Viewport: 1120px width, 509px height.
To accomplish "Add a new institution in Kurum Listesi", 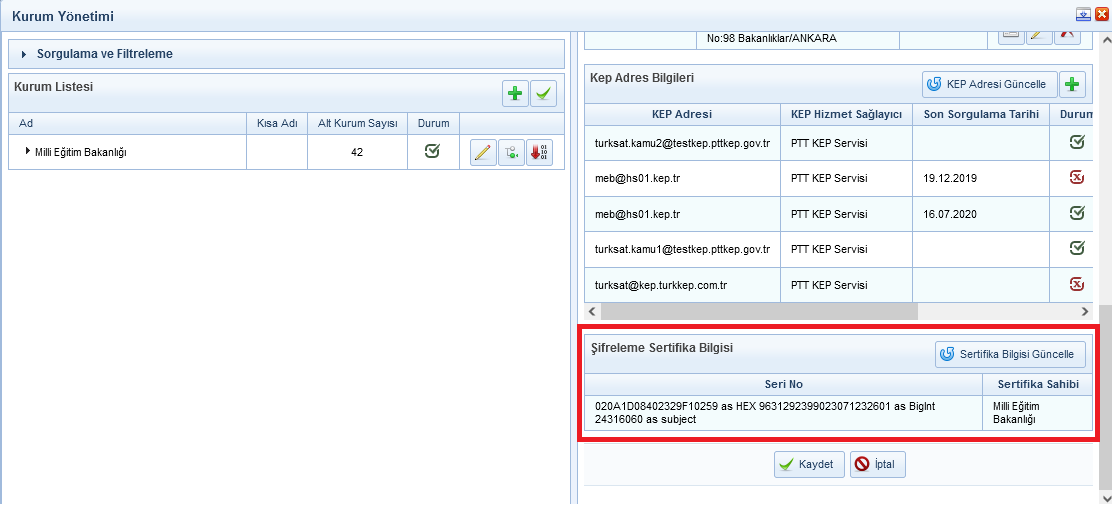I will [515, 94].
